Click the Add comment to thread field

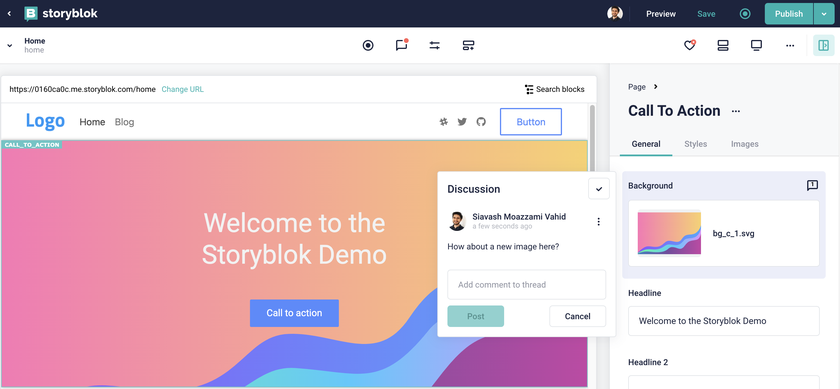coord(527,285)
